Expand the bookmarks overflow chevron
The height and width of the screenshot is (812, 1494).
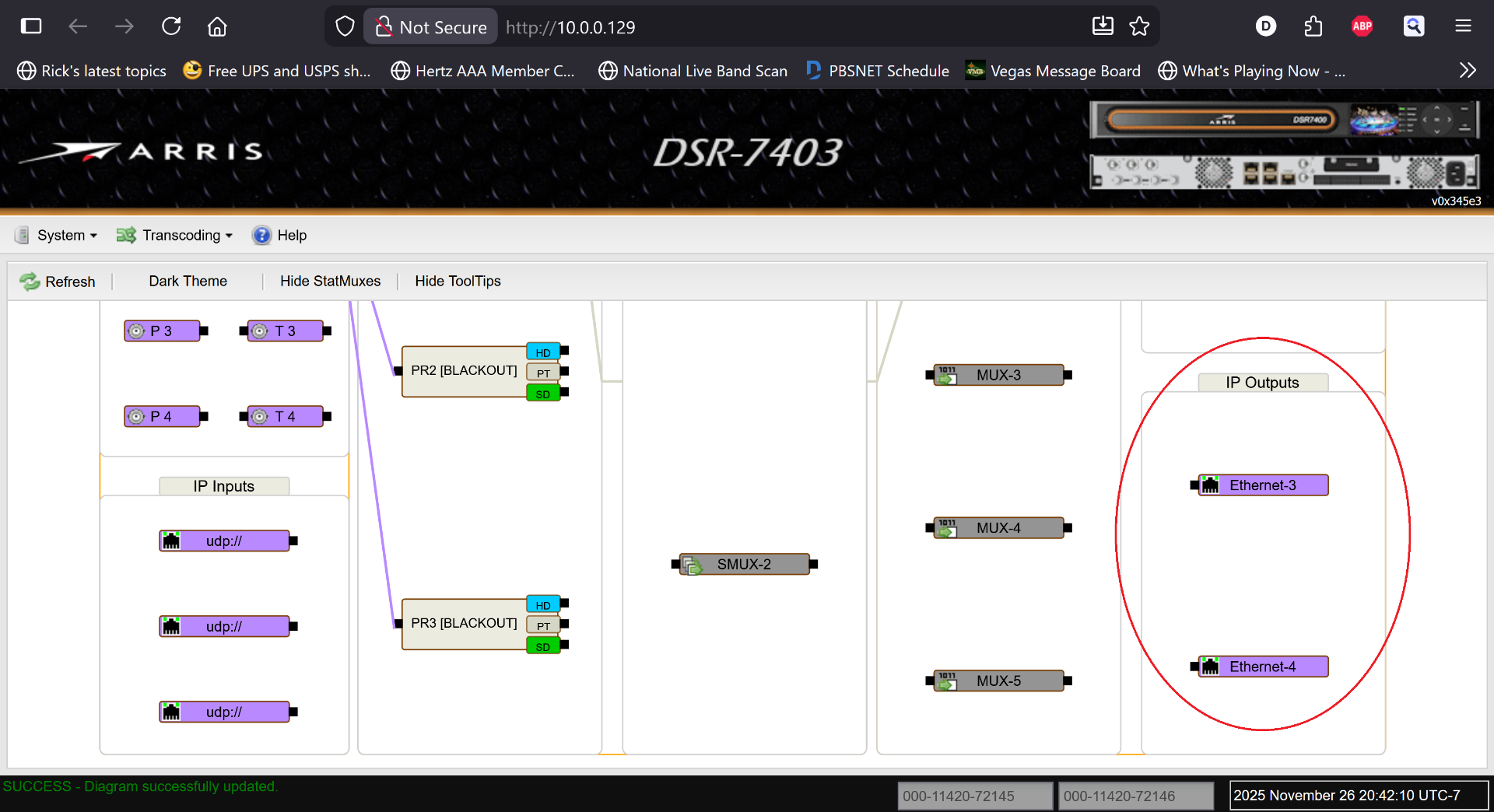1468,70
